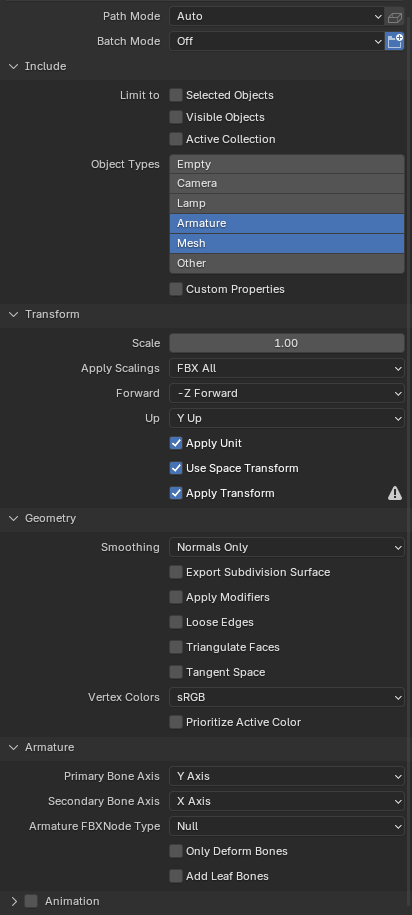Collapse the Armature section chevron
412x915 pixels.
(14, 748)
